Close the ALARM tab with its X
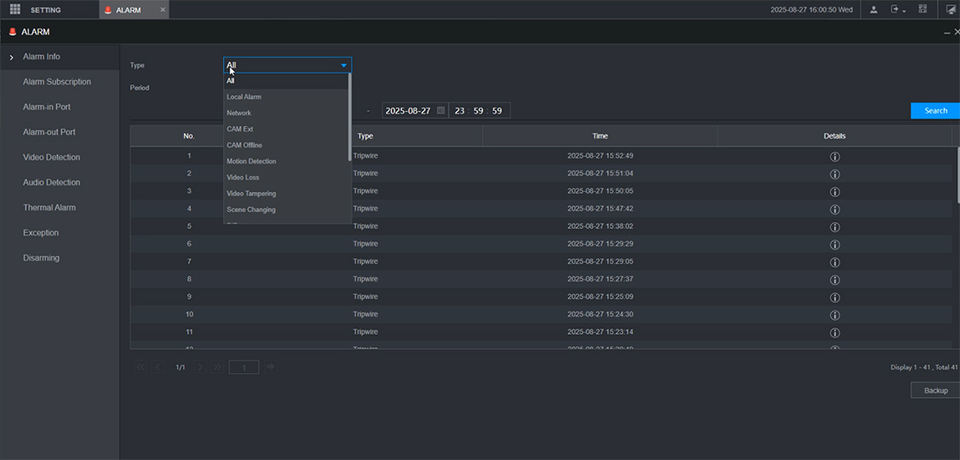960x460 pixels. (163, 10)
